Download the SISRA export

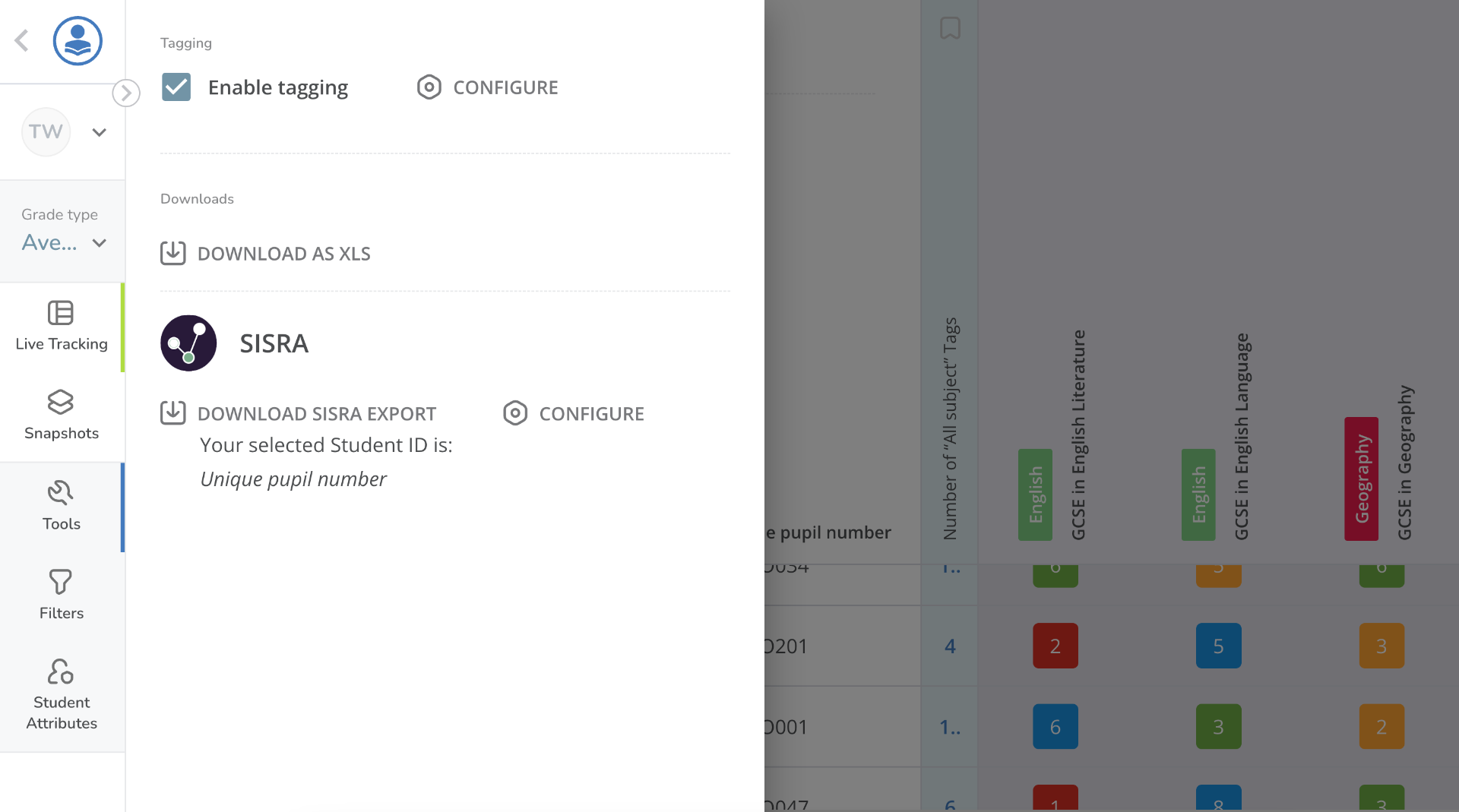(299, 414)
